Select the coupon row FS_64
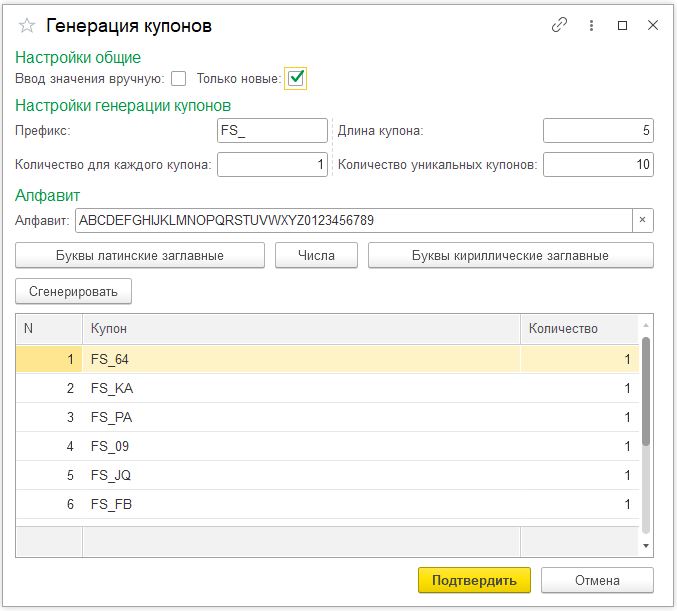Image resolution: width=677 pixels, height=611 pixels. tap(327, 359)
